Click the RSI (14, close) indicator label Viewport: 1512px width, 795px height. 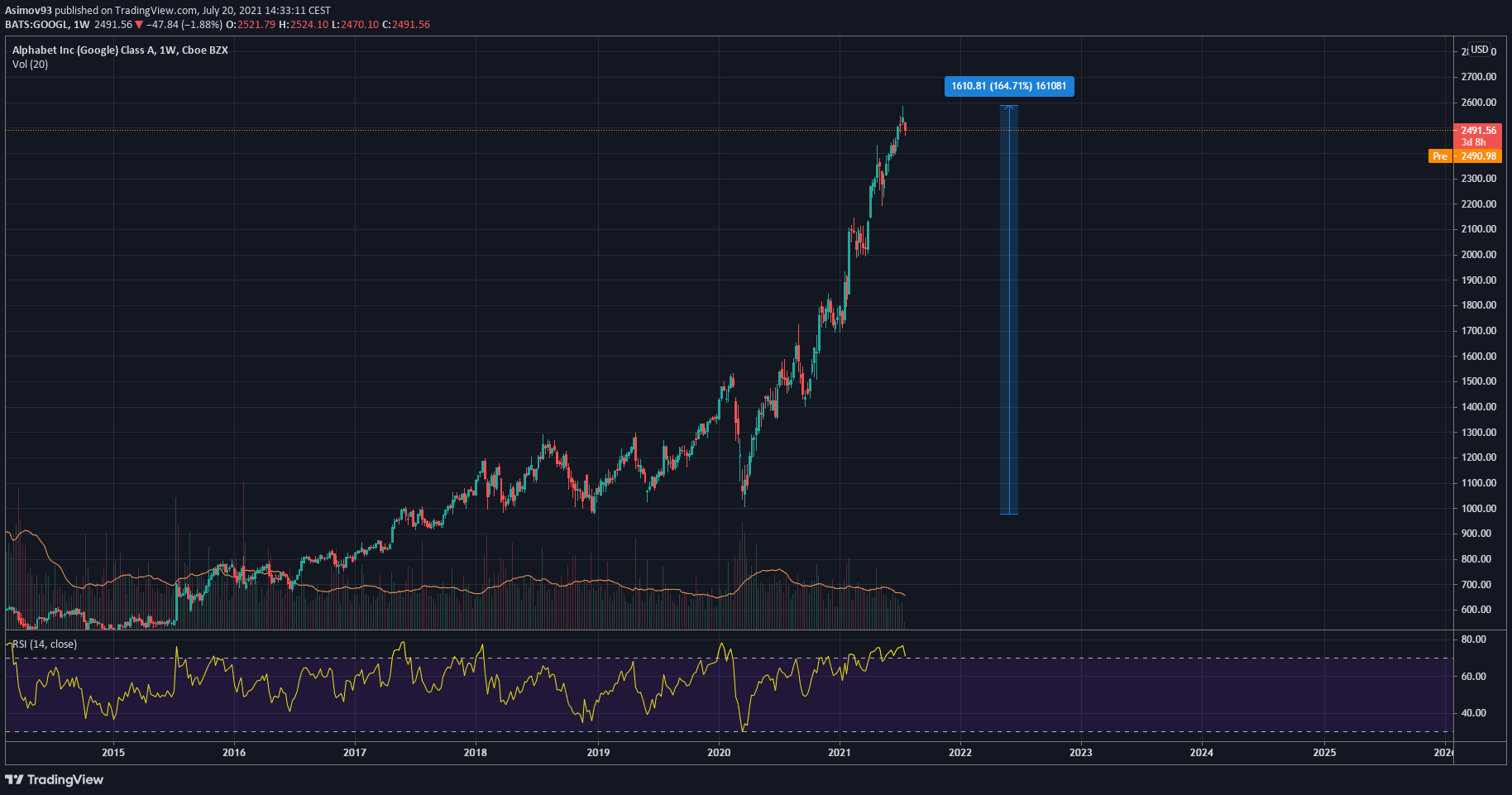(45, 644)
